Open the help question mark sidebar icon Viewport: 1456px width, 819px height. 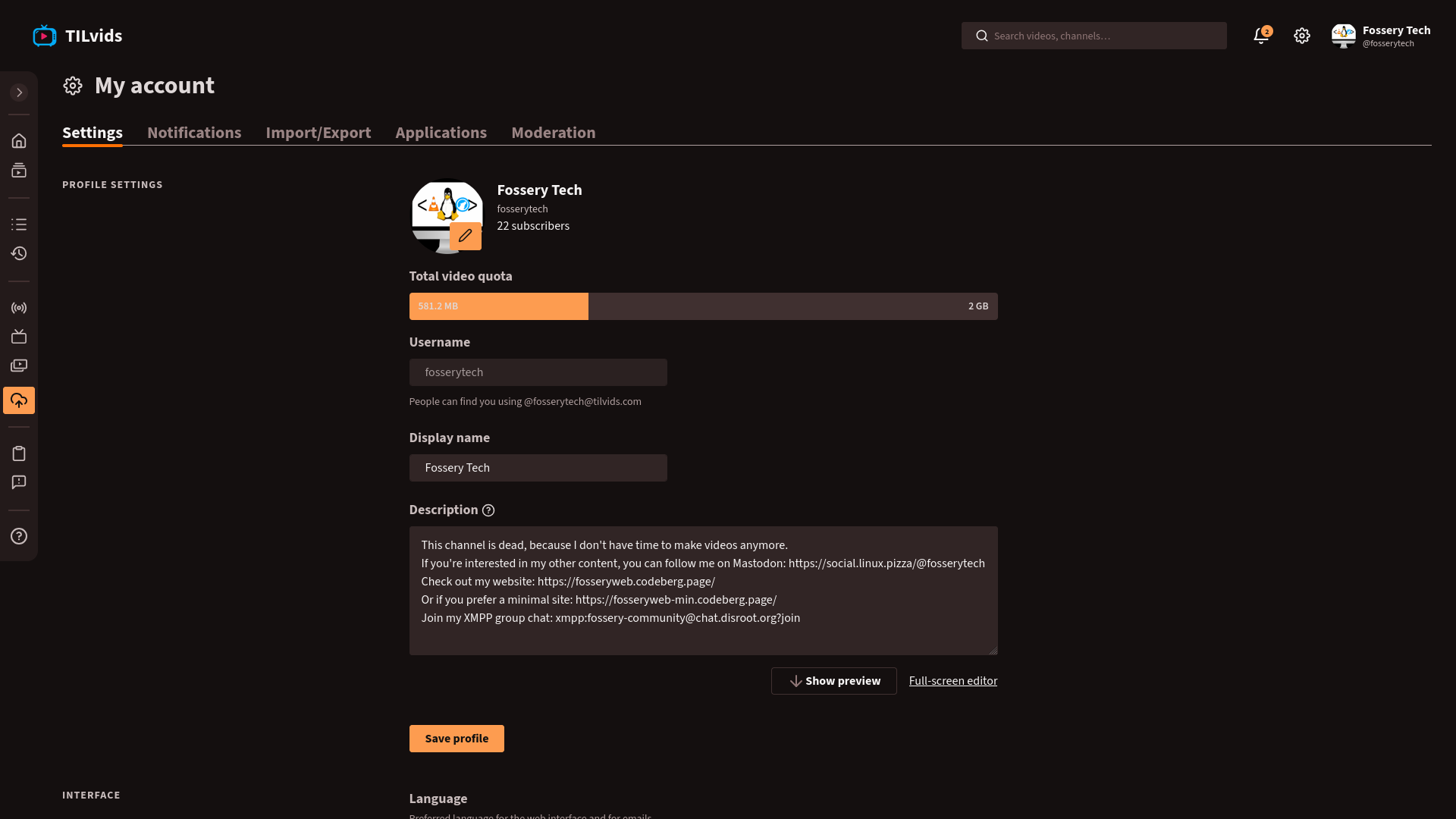(19, 536)
